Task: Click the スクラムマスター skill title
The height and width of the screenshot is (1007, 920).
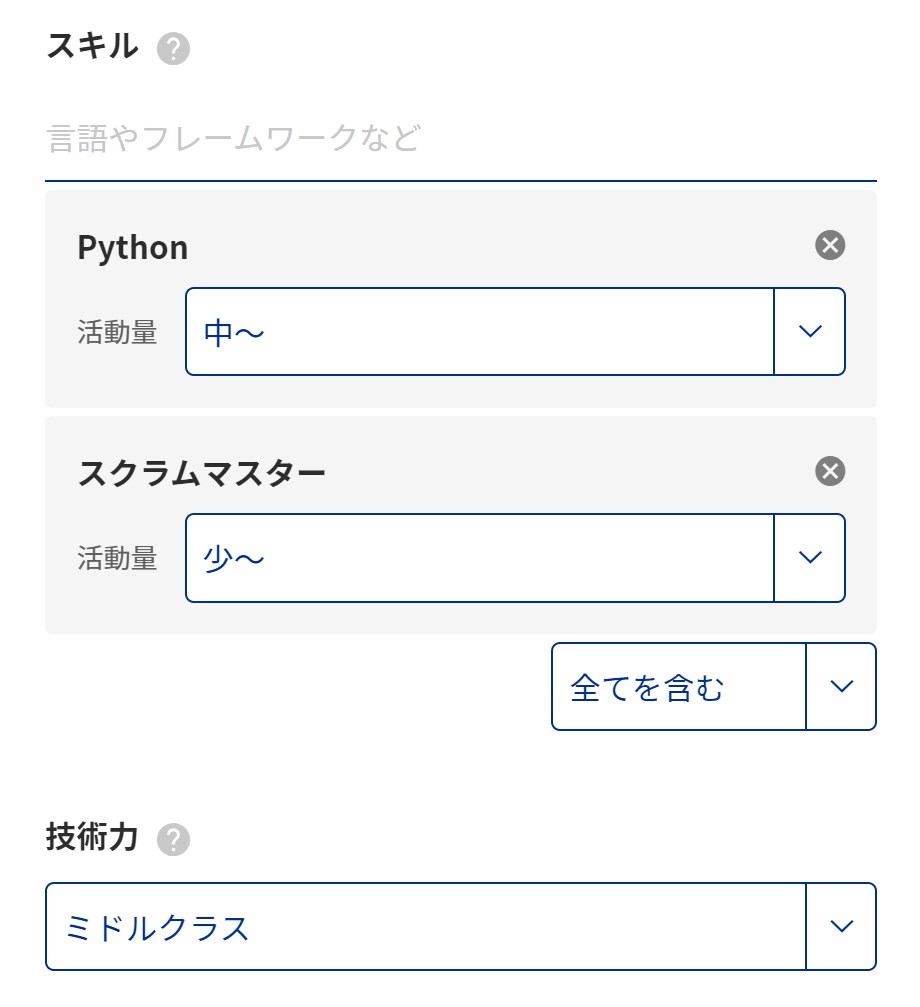Action: point(202,473)
